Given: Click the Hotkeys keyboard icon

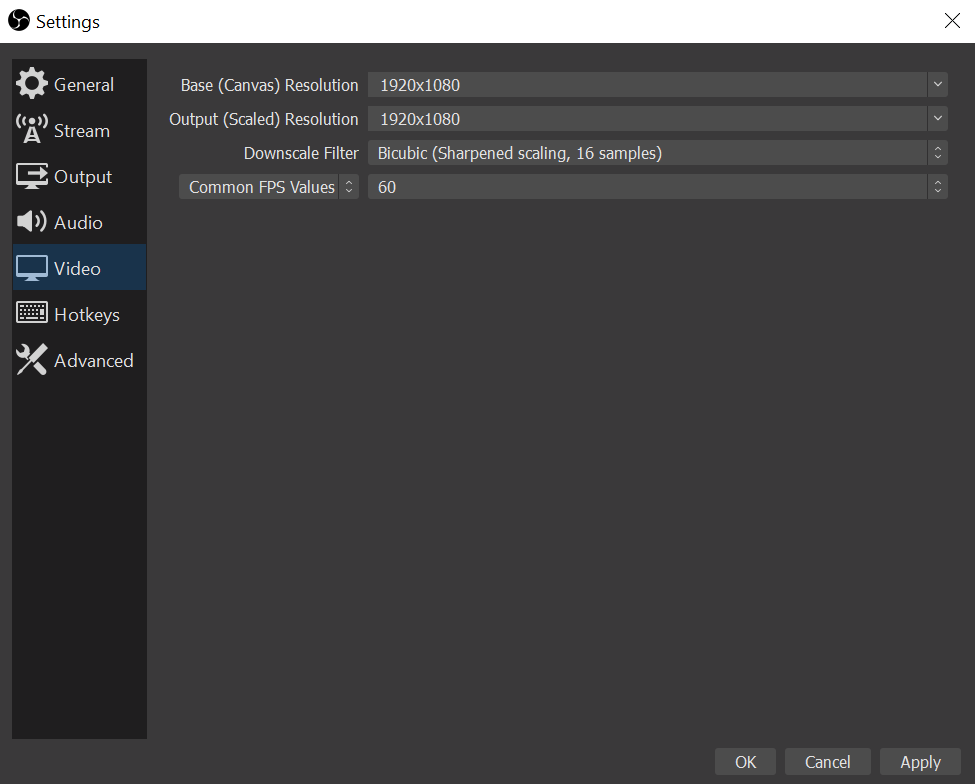Looking at the screenshot, I should point(32,314).
